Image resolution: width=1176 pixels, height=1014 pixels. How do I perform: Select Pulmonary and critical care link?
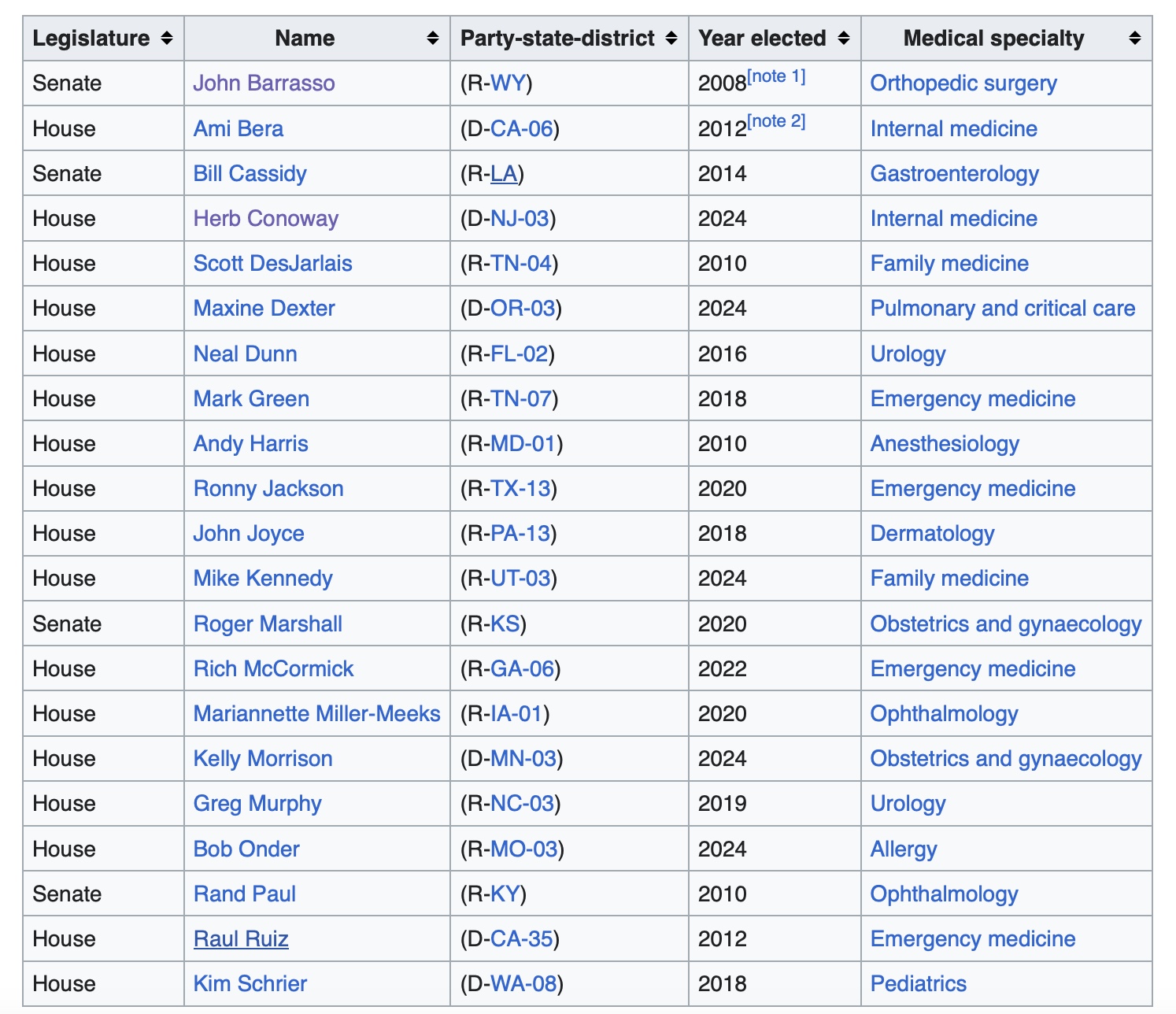coord(1002,309)
